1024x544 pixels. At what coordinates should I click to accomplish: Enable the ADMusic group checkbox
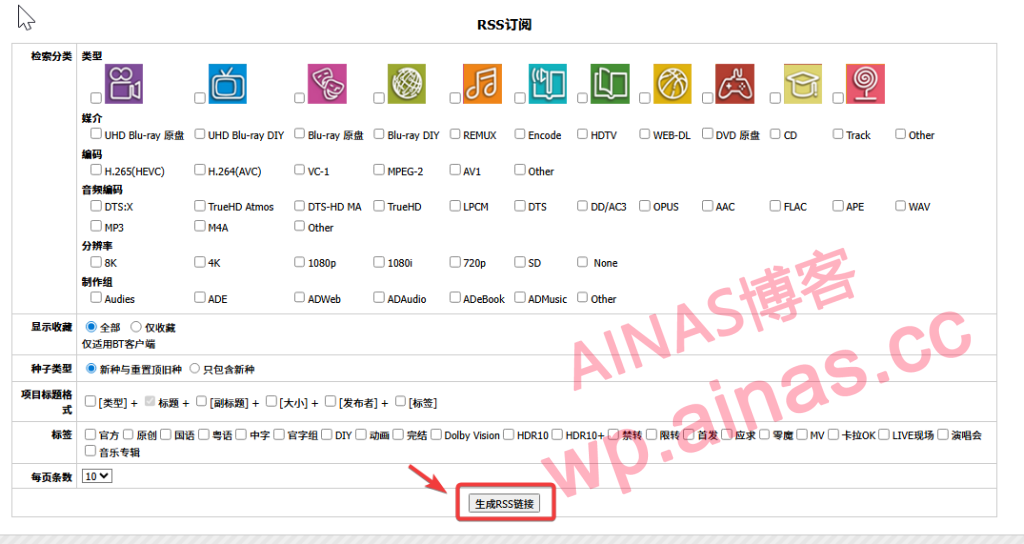(520, 298)
